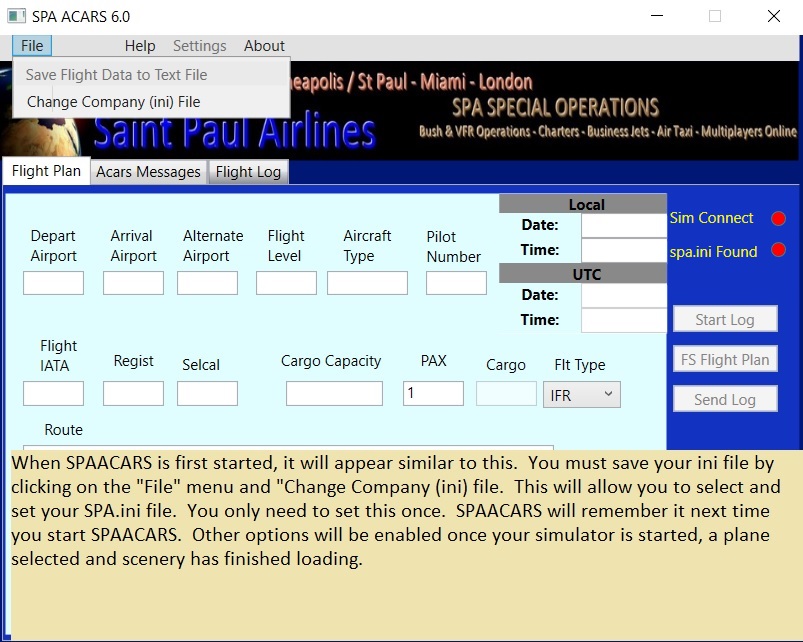
Task: Focus the Cargo Capacity field
Action: tap(334, 394)
